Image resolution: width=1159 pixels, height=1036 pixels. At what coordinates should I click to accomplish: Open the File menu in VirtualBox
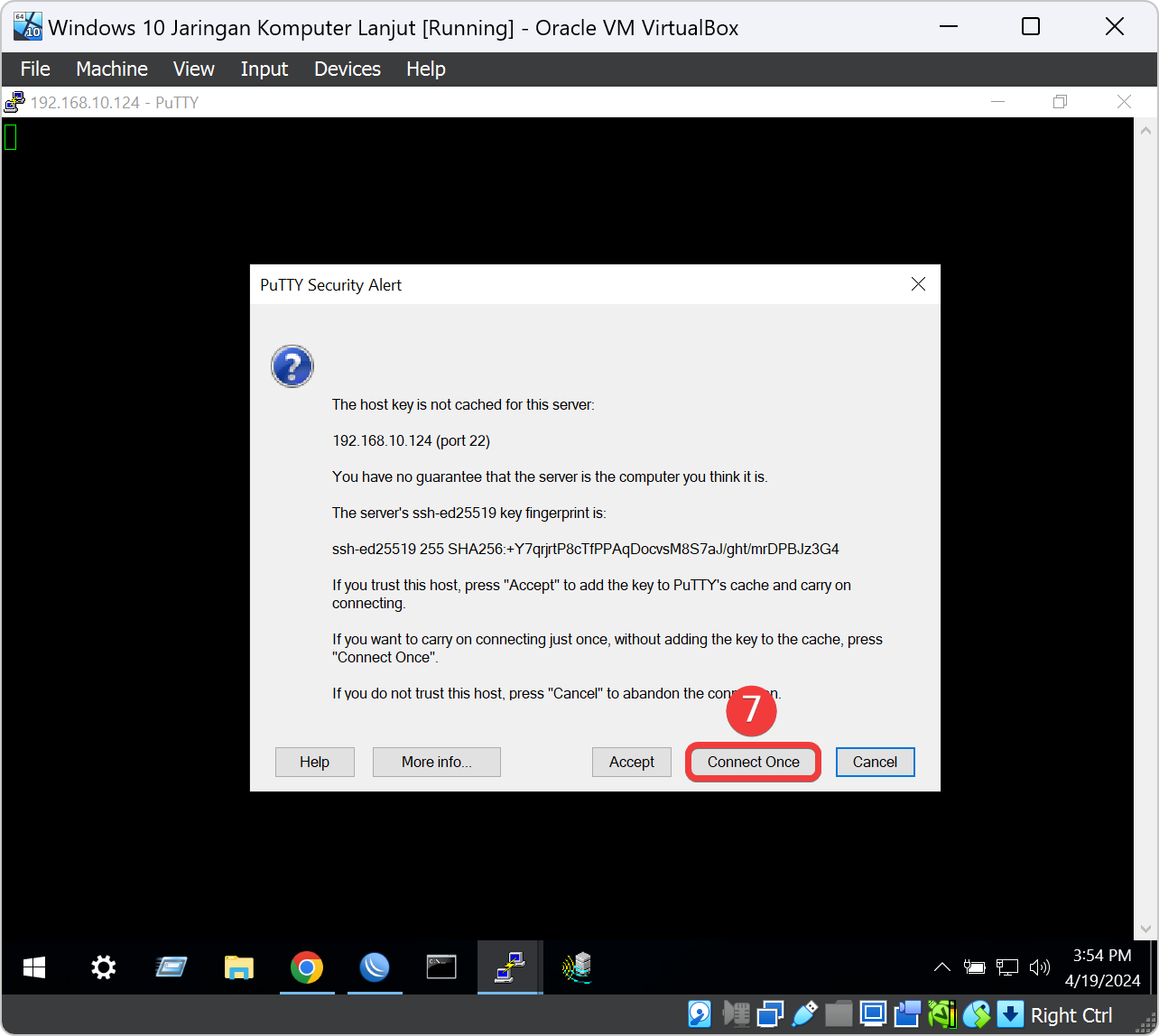tap(35, 69)
